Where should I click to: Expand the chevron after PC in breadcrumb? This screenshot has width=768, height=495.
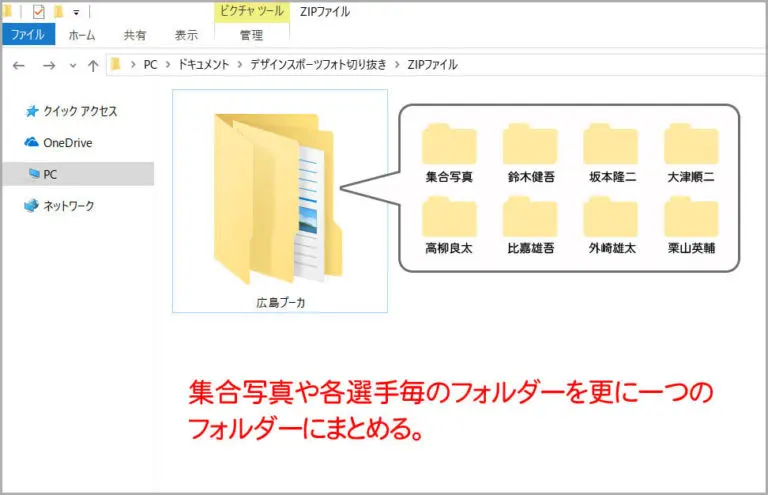click(x=167, y=65)
